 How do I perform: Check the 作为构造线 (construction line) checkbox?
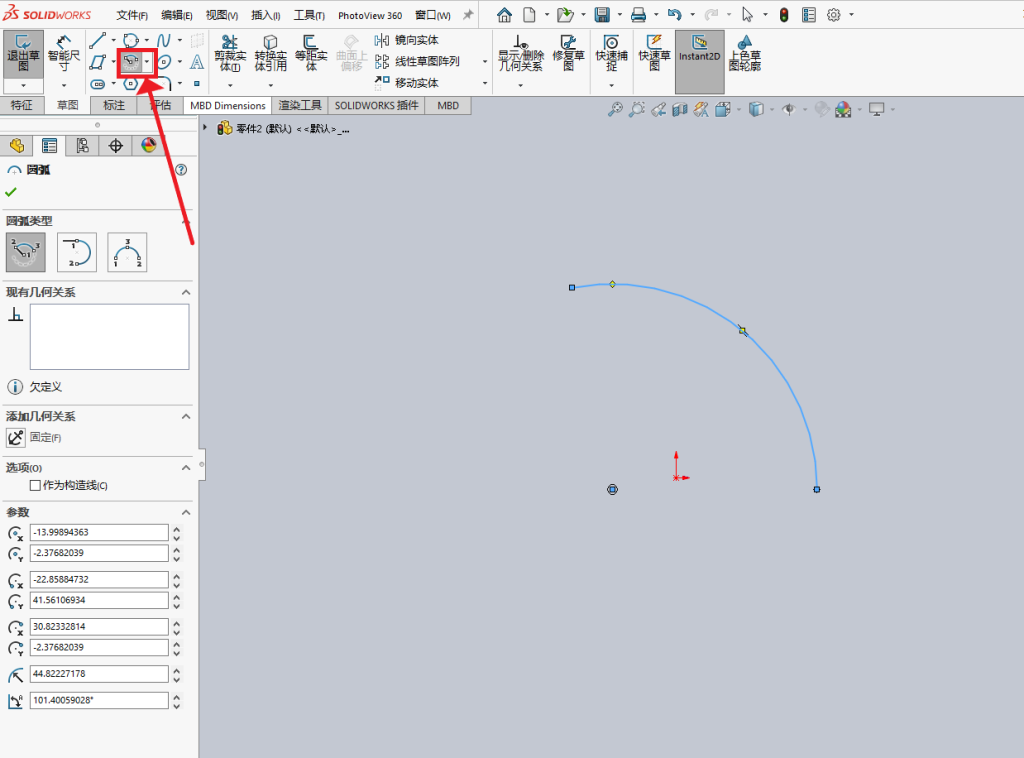(x=35, y=485)
